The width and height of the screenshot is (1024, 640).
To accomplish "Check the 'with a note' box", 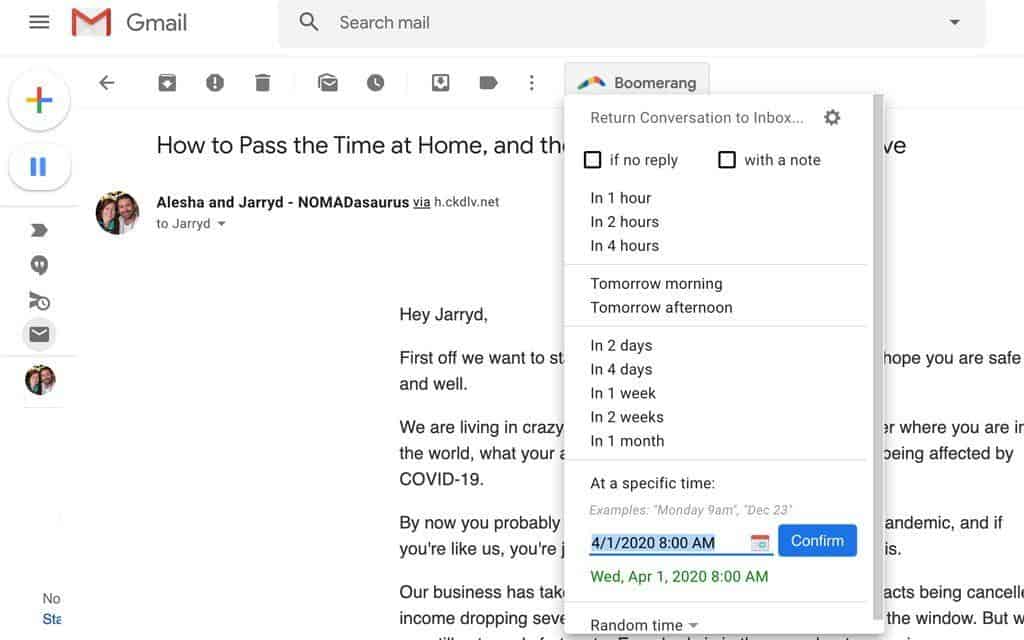I will coord(727,159).
